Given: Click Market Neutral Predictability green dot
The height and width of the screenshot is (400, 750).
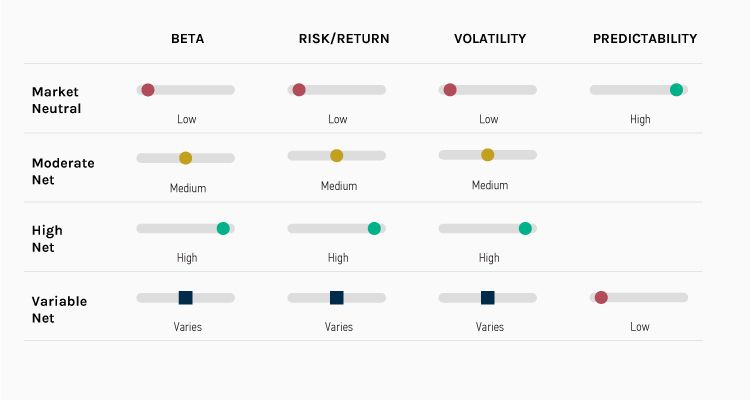Looking at the screenshot, I should [676, 90].
